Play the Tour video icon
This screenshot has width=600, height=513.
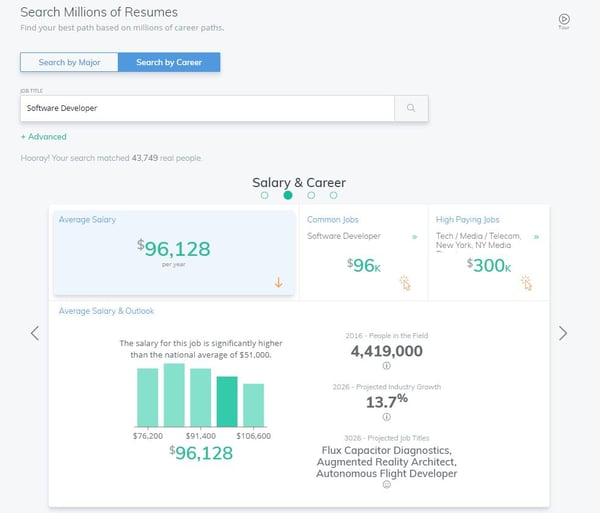click(564, 19)
